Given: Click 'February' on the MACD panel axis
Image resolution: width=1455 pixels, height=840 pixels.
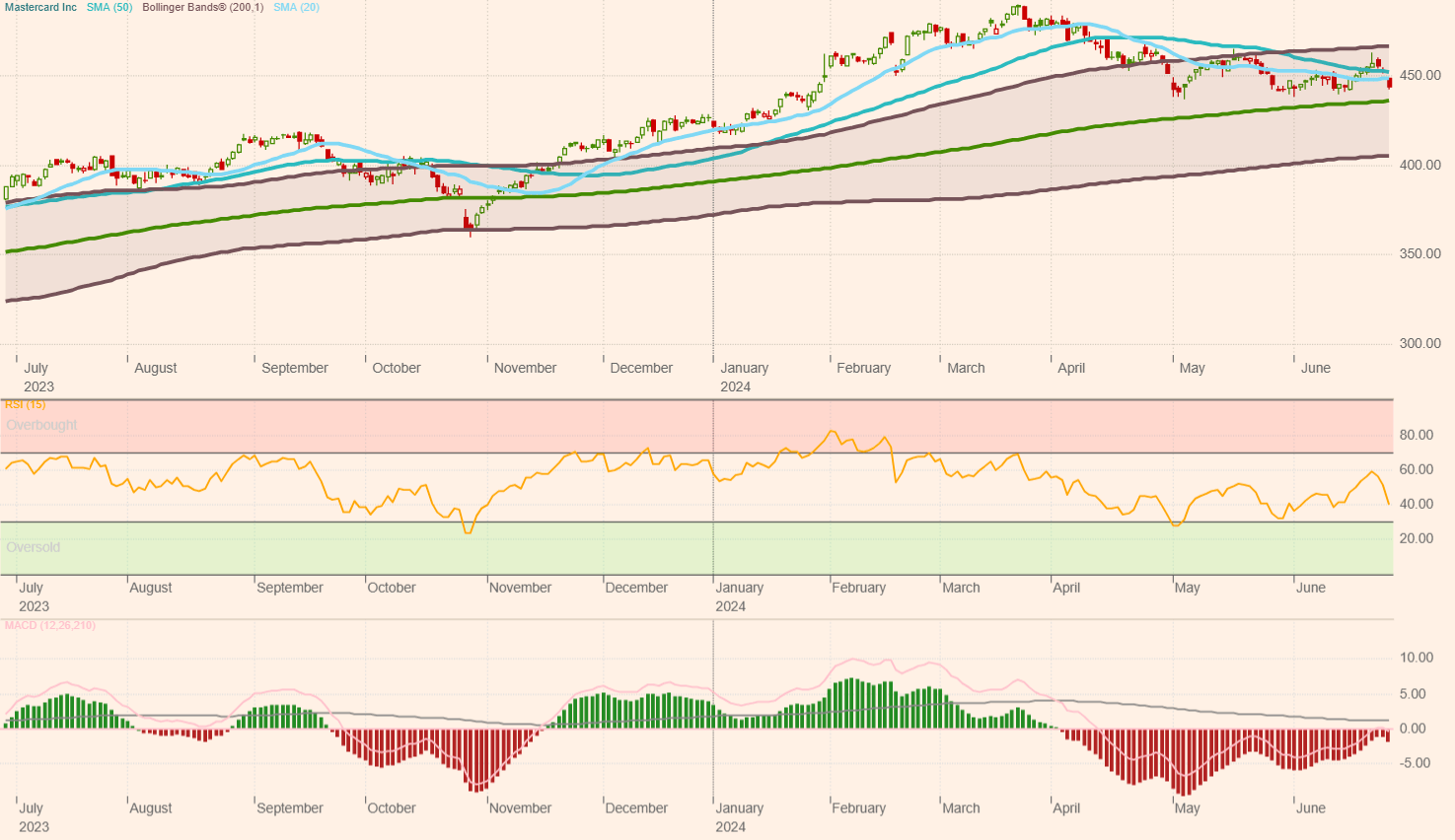Looking at the screenshot, I should click(x=859, y=808).
